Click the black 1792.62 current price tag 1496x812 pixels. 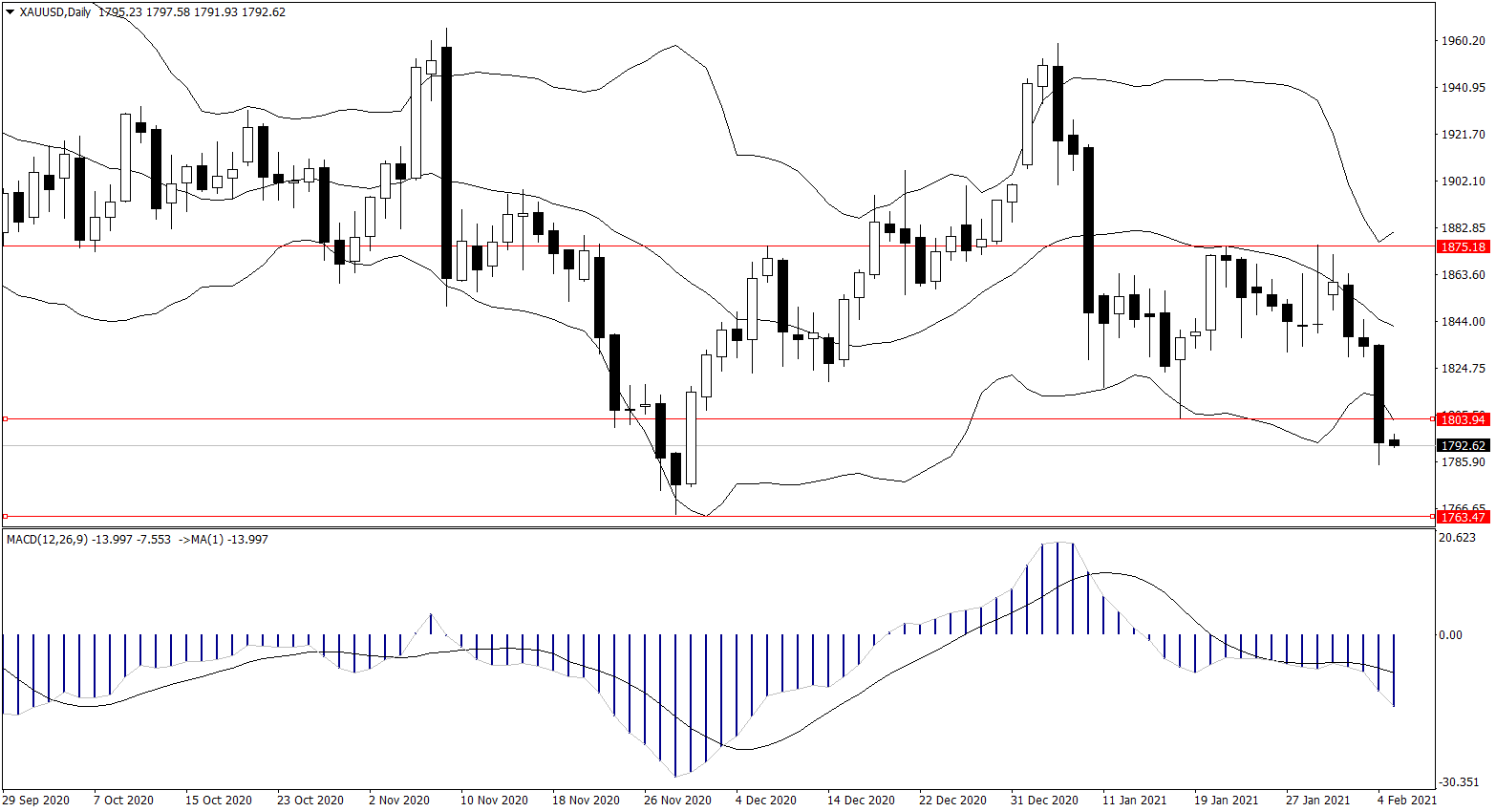[x=1463, y=446]
